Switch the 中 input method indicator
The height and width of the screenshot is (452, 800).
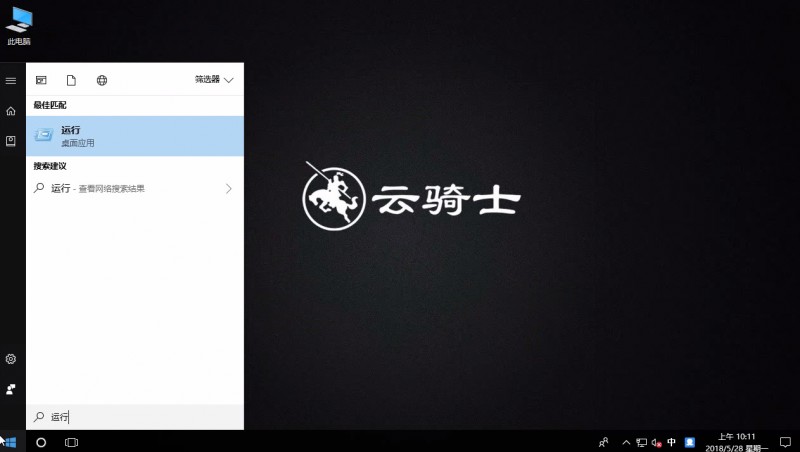tap(671, 442)
